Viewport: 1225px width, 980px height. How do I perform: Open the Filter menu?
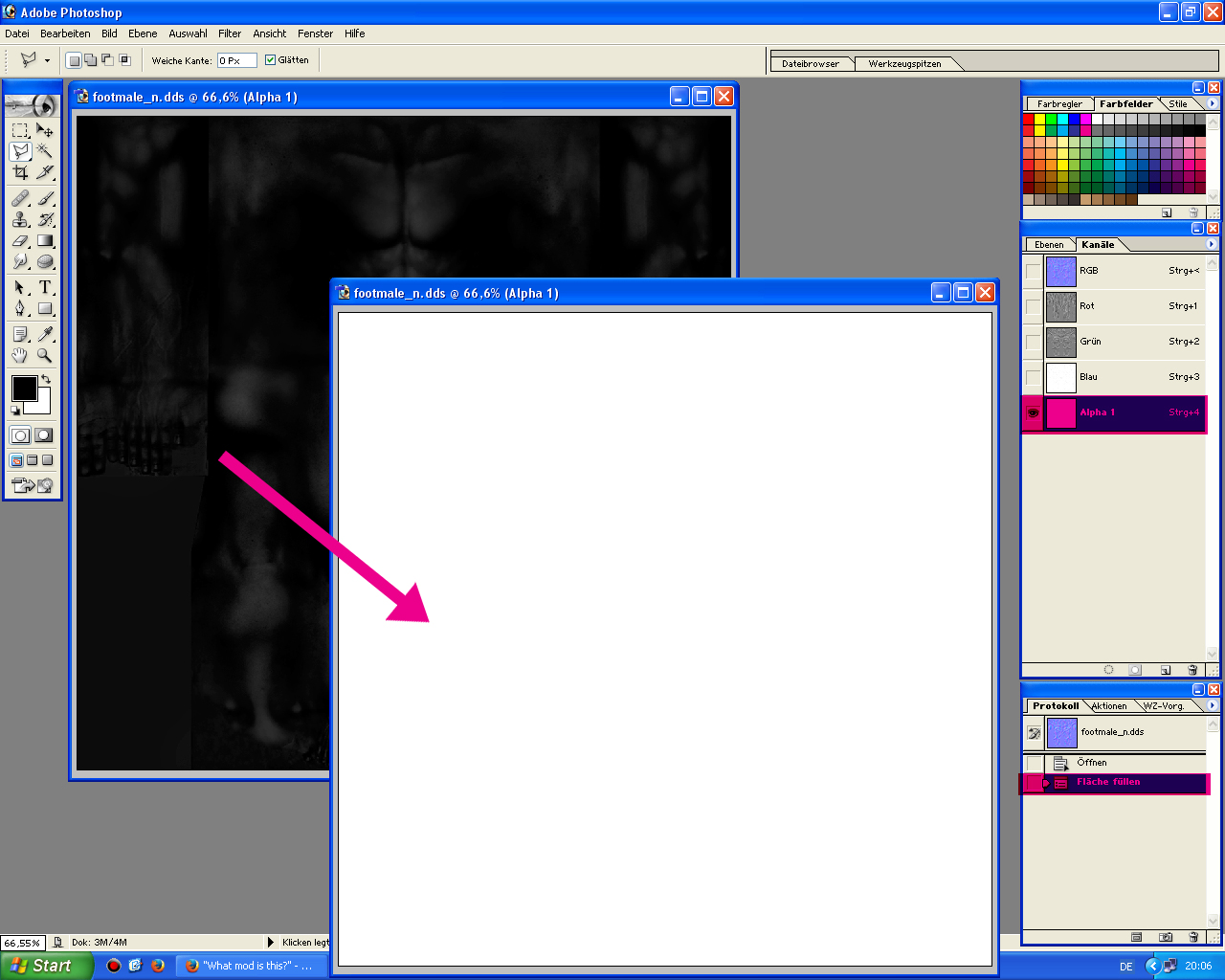[230, 33]
